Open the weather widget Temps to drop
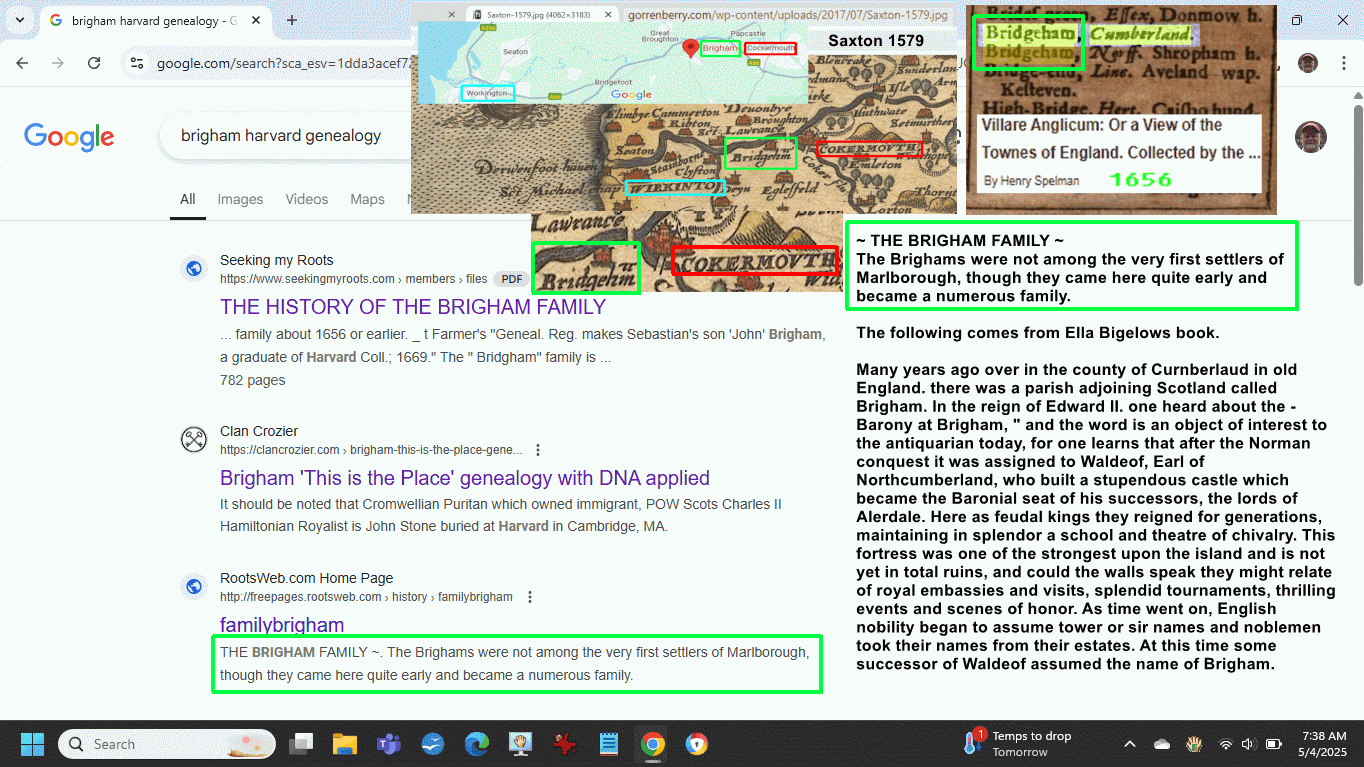Screen dimensions: 1364x767 point(1016,743)
